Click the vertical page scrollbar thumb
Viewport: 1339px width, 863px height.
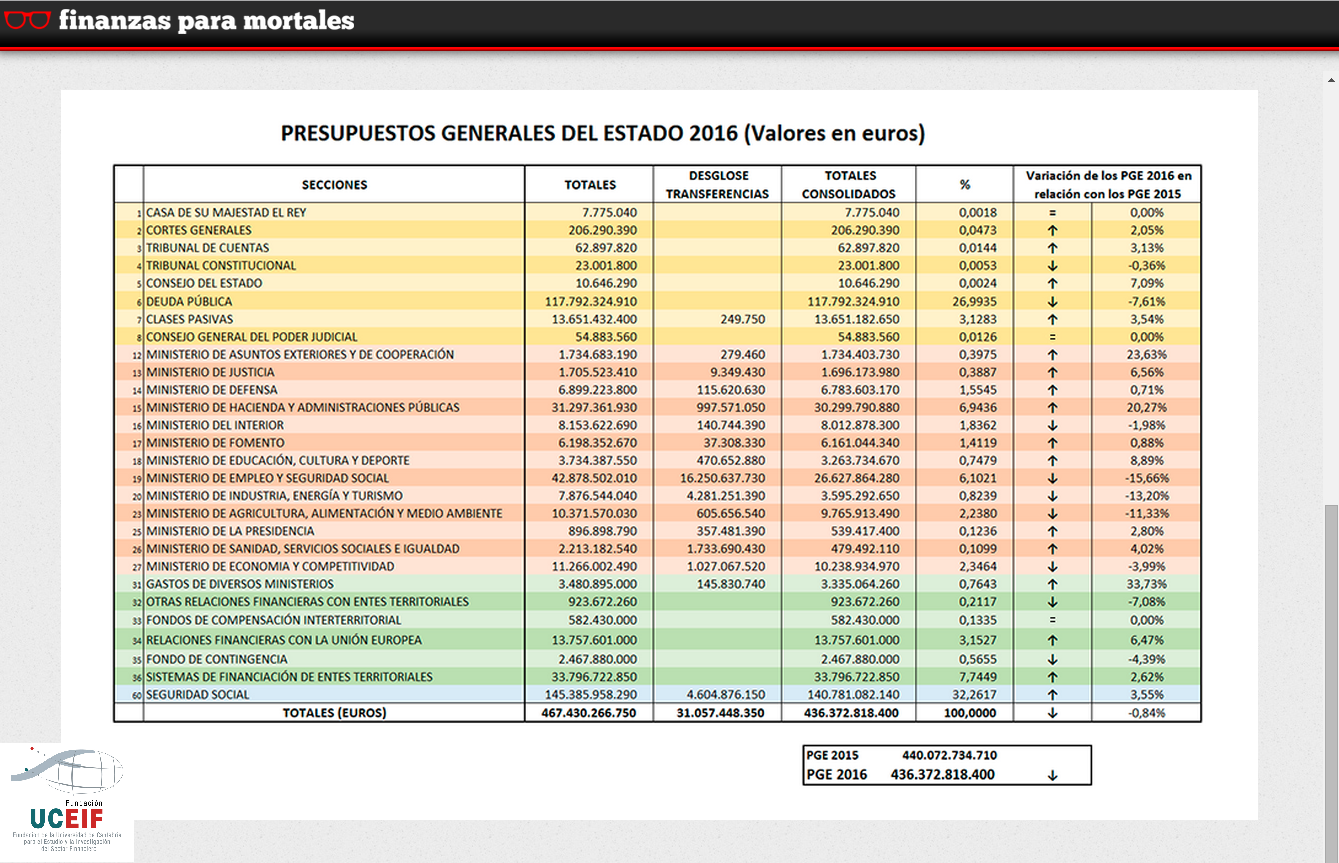[x=1331, y=680]
